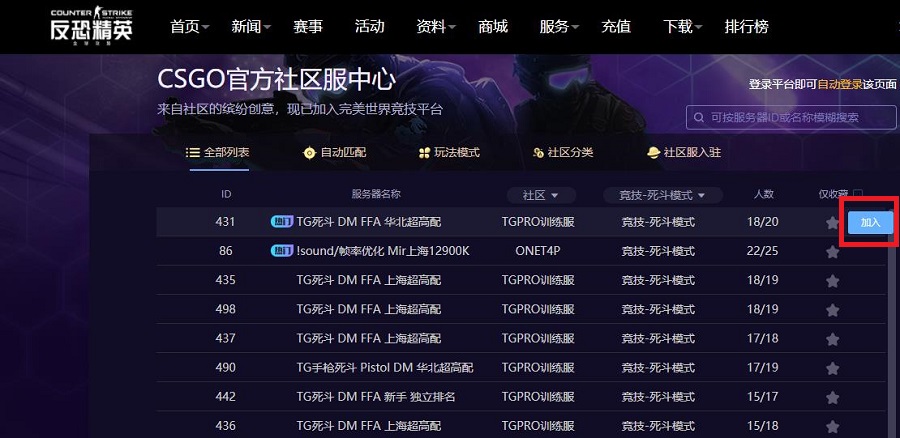Click the 社区服入驻 planet icon
Screen dimensions: 900x438
point(653,153)
